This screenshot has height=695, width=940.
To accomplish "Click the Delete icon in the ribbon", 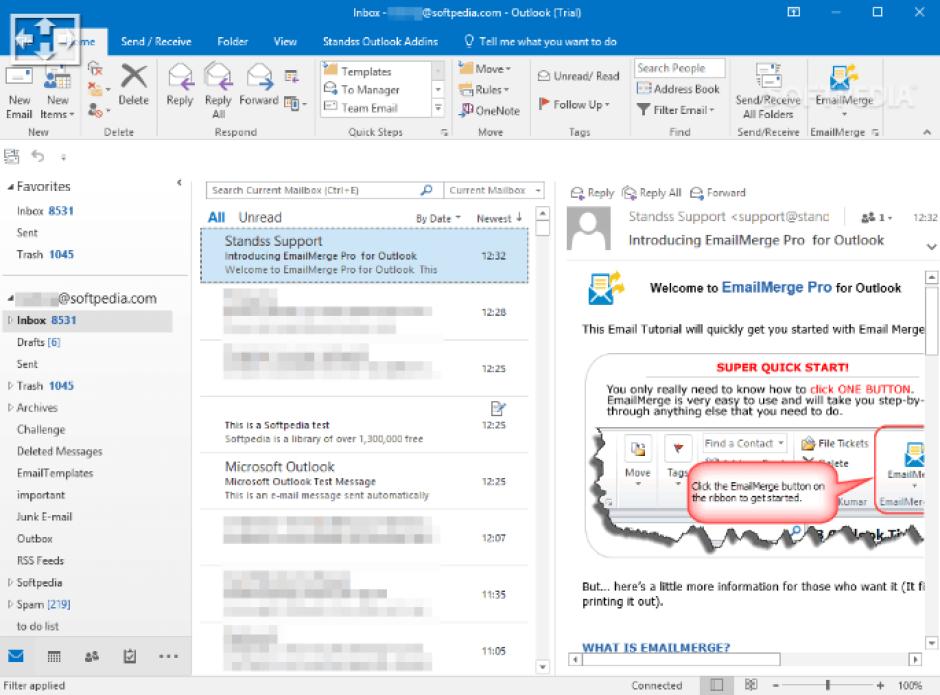I will 134,77.
